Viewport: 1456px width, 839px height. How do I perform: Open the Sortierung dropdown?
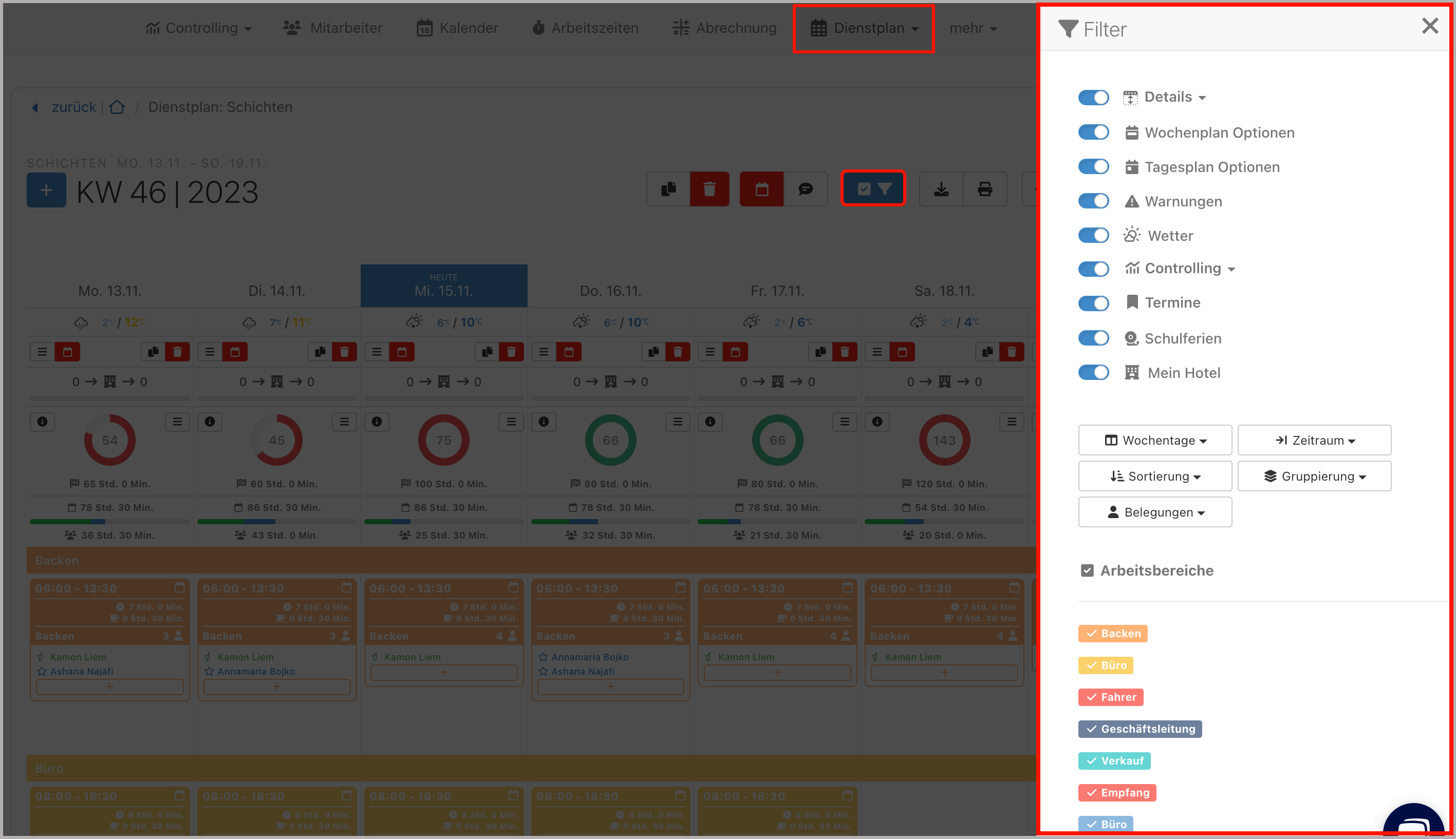pyautogui.click(x=1154, y=476)
